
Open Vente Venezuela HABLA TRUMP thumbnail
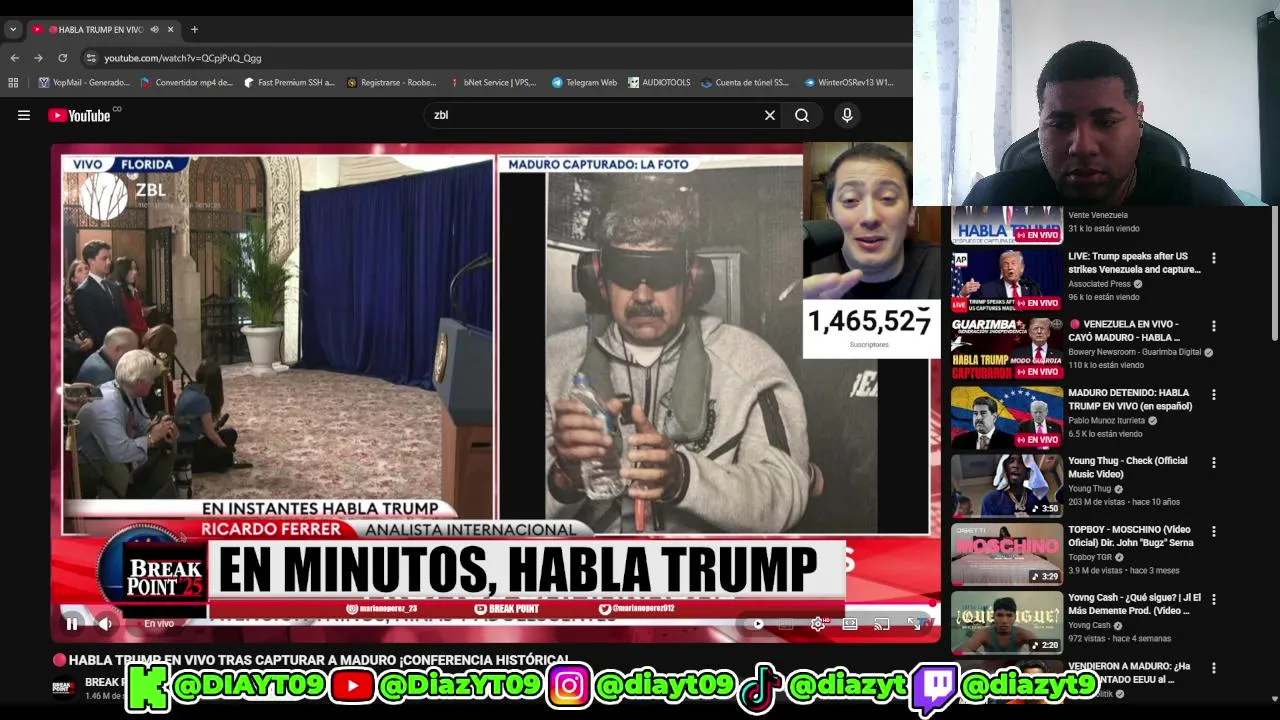1006,225
